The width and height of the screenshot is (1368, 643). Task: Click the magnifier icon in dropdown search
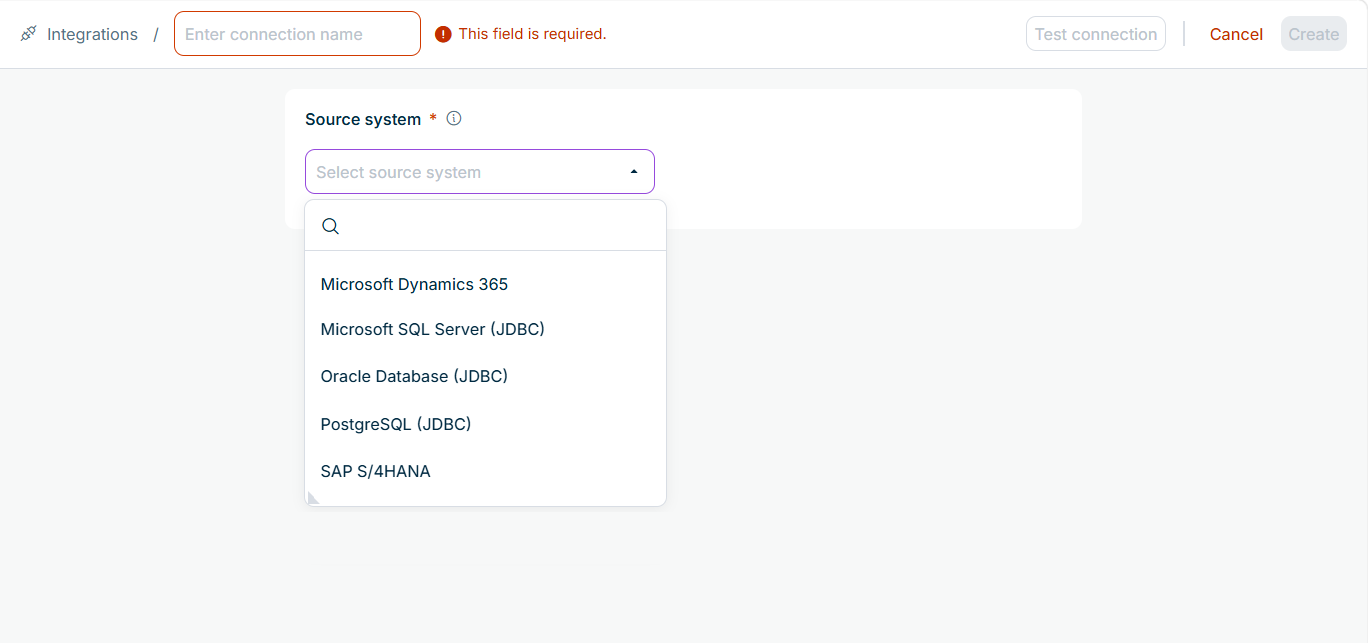[330, 226]
